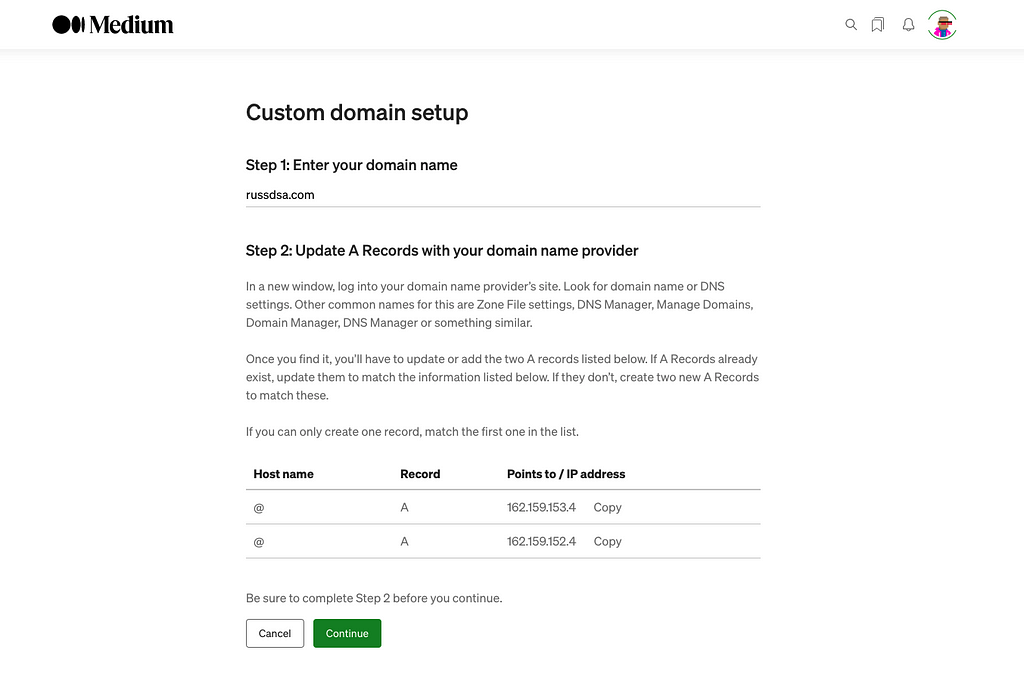
Task: Click the domain name input field
Action: (x=503, y=195)
